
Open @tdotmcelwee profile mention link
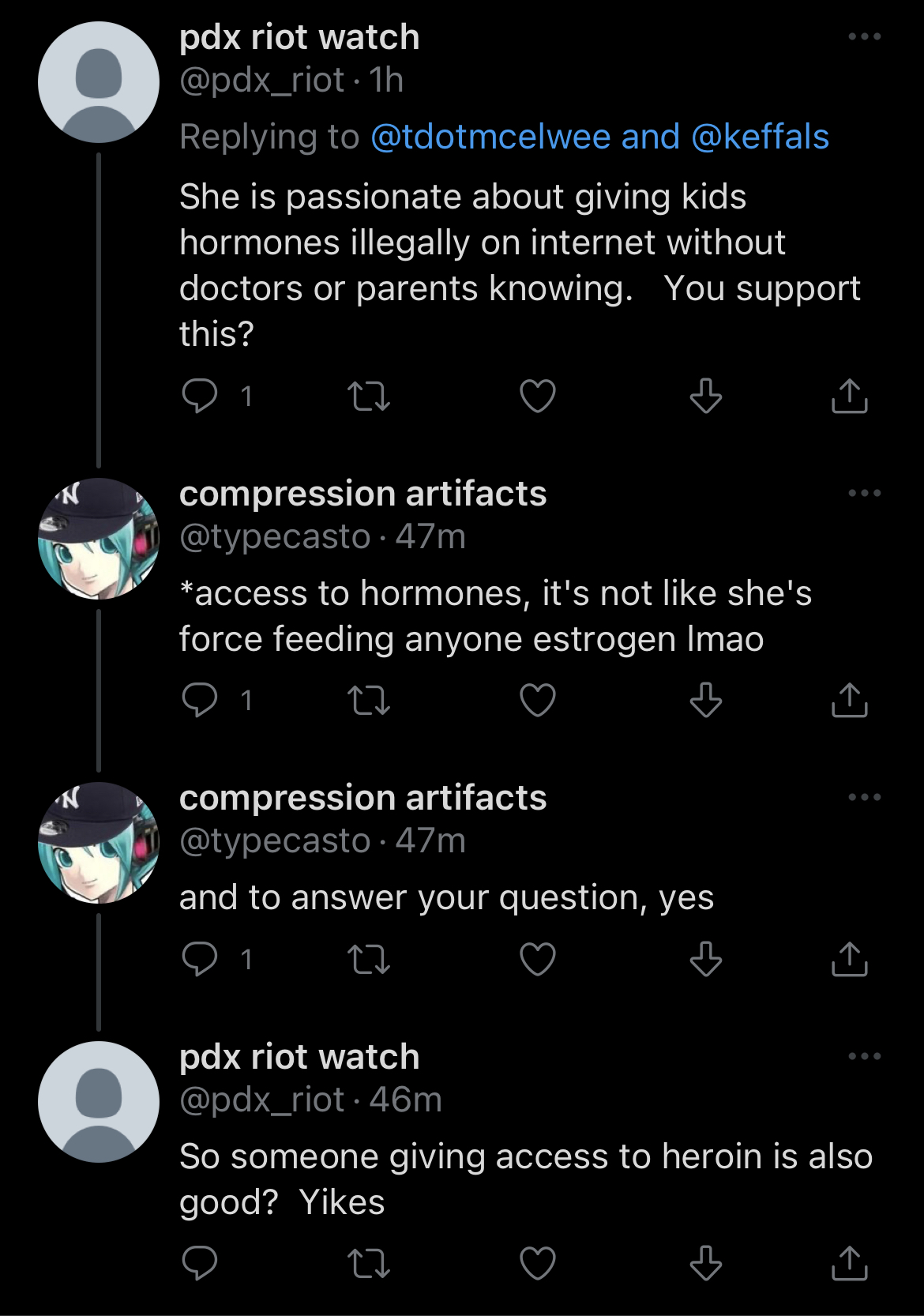point(490,137)
